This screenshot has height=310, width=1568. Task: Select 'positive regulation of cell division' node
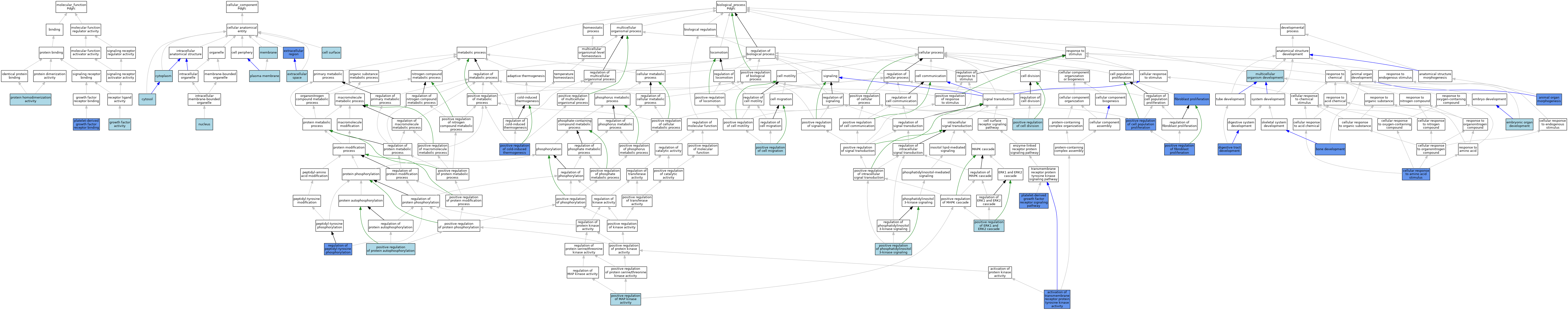(x=1028, y=124)
